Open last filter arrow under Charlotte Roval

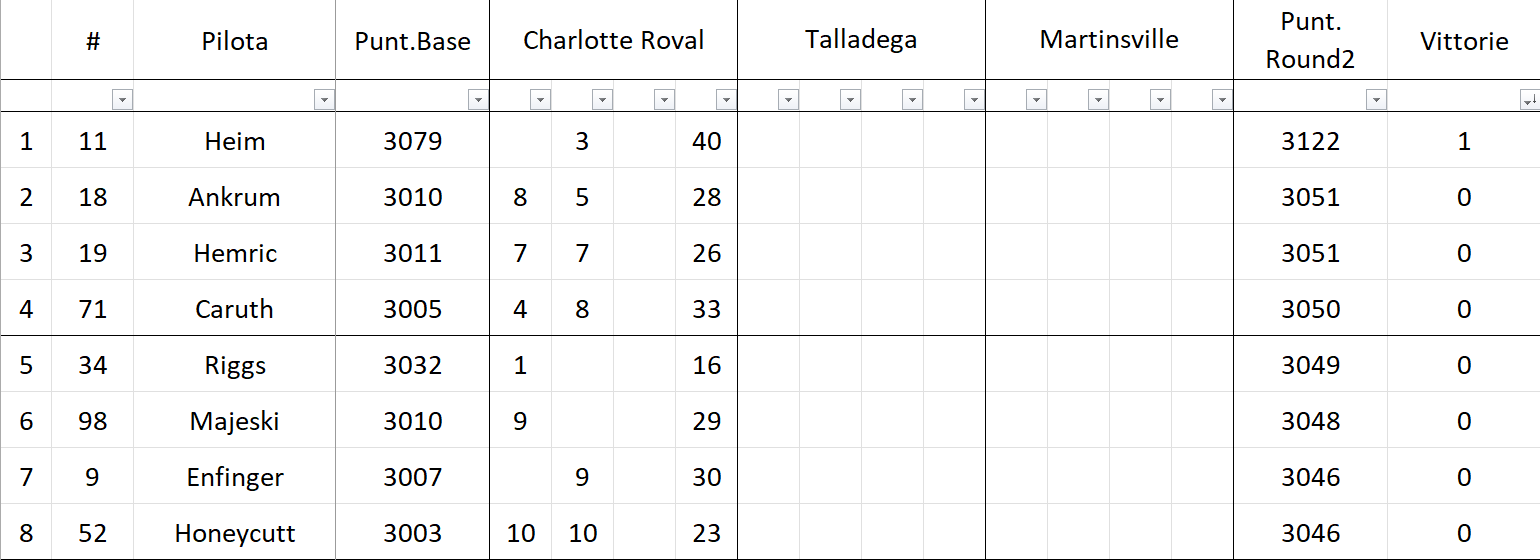tap(726, 100)
